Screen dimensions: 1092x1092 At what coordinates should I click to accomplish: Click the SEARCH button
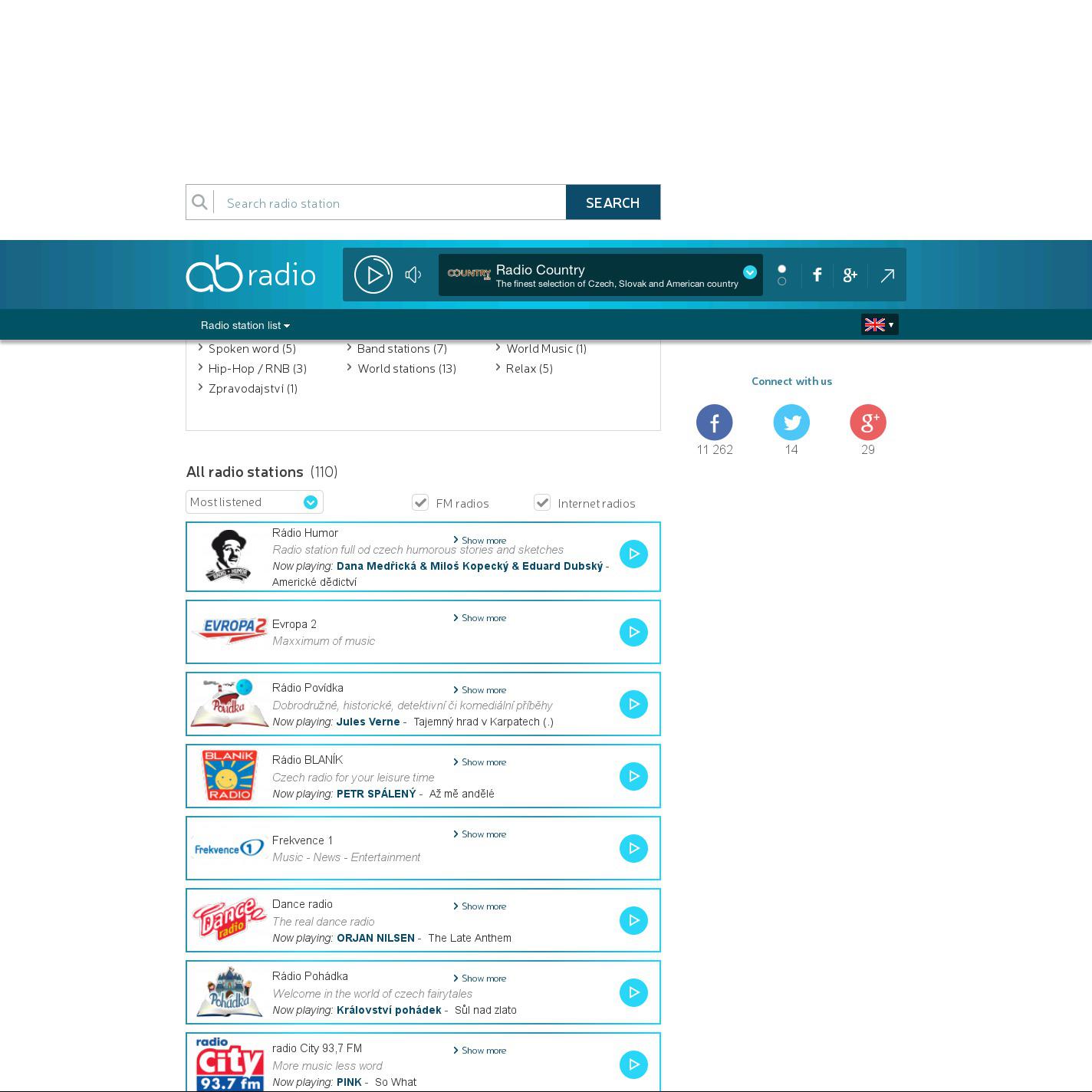tap(612, 202)
